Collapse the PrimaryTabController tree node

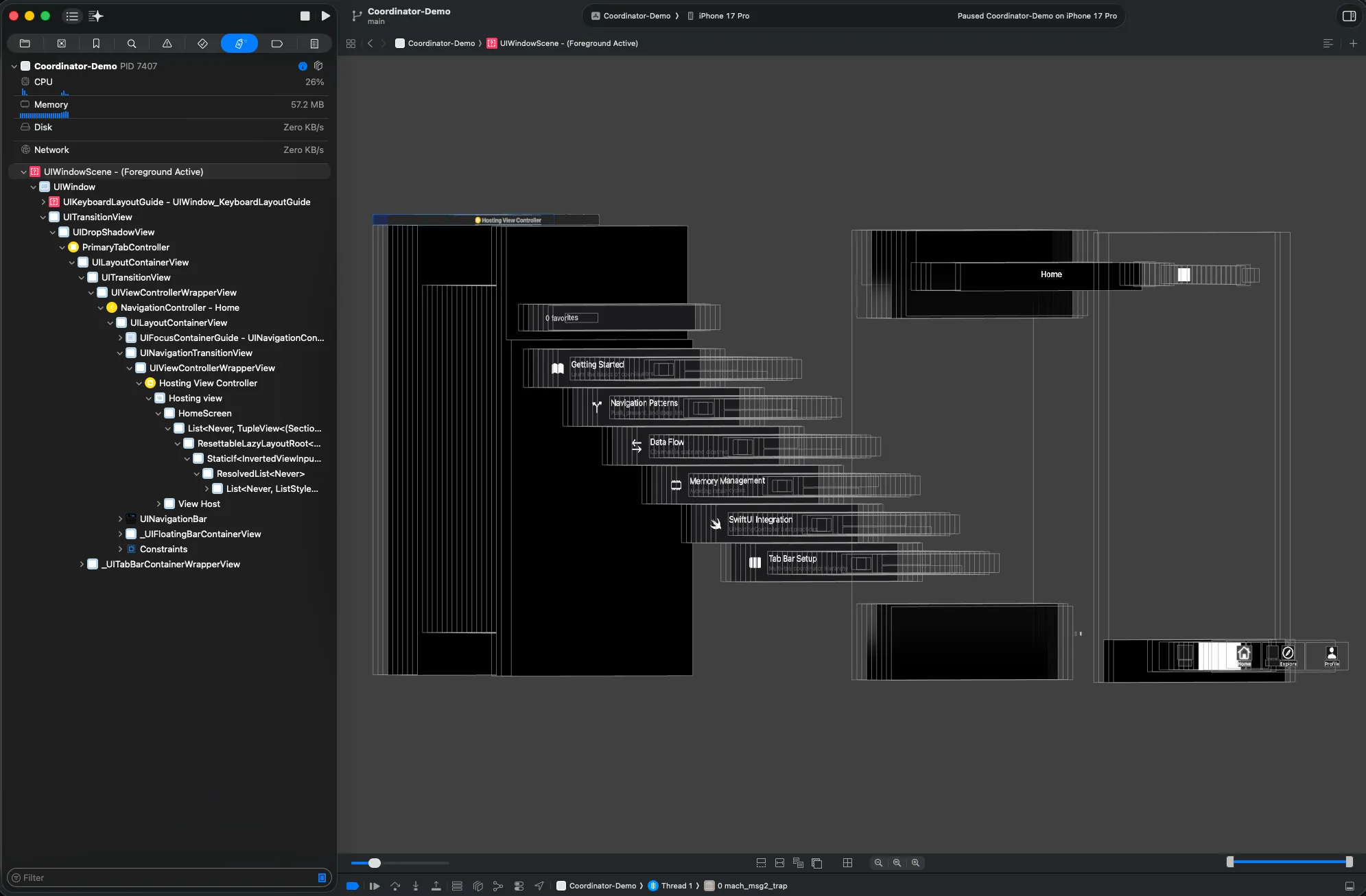point(62,248)
